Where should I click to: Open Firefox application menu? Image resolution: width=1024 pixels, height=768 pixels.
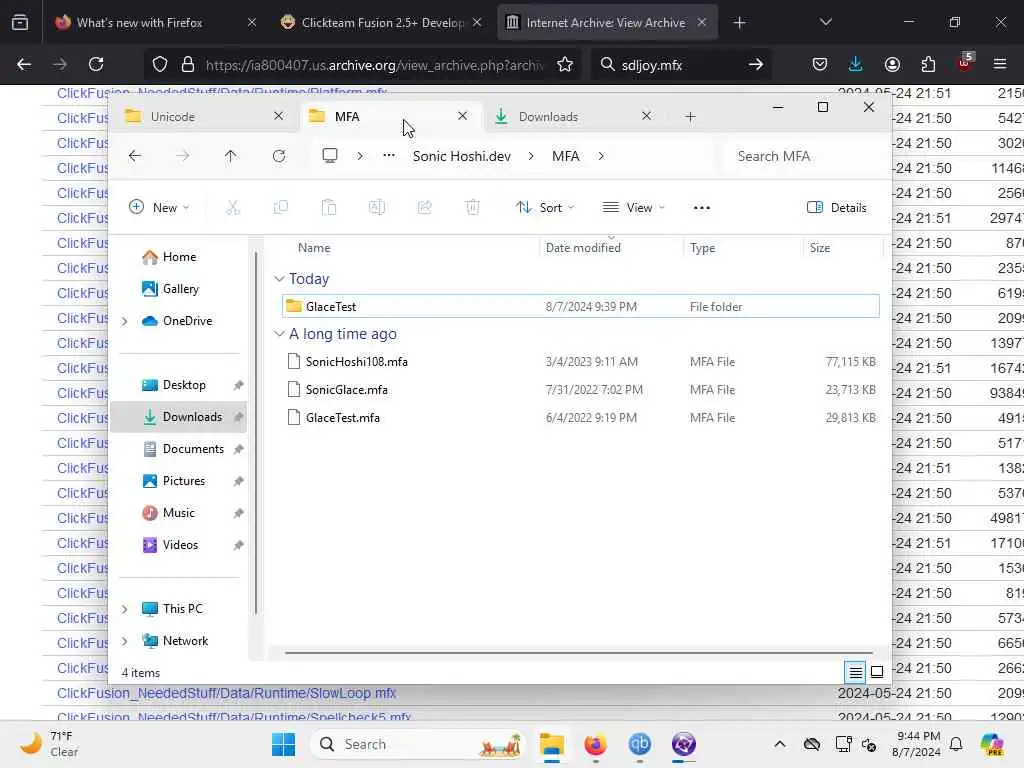tap(1000, 64)
